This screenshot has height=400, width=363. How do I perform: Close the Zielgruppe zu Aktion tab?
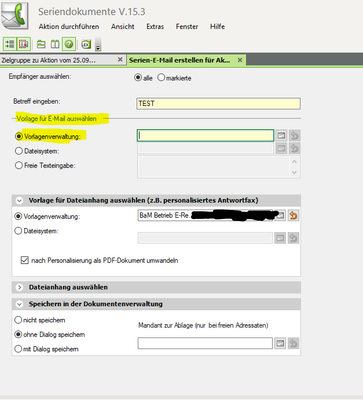tap(120, 60)
